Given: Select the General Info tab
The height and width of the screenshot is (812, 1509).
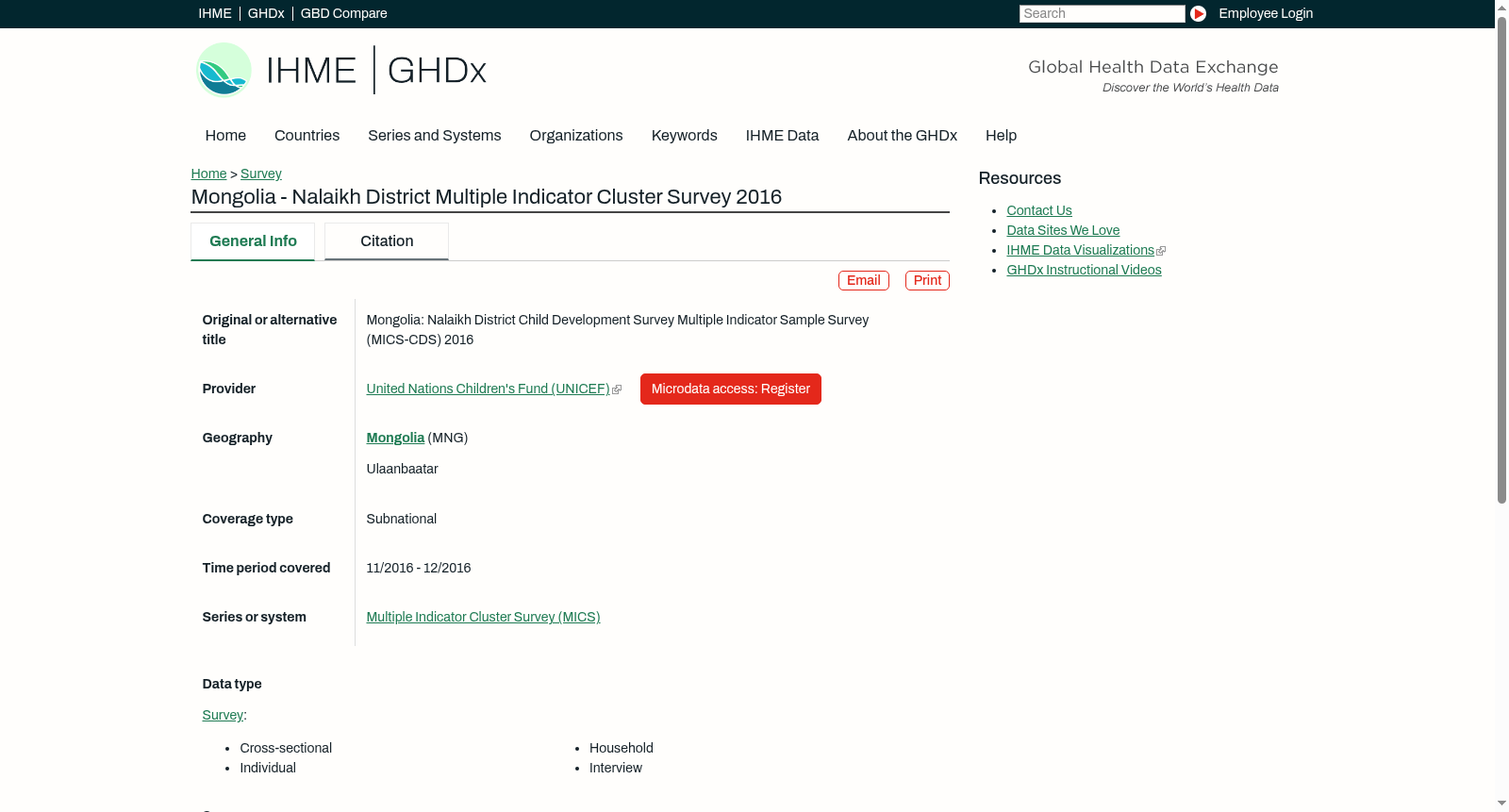Looking at the screenshot, I should click(253, 241).
